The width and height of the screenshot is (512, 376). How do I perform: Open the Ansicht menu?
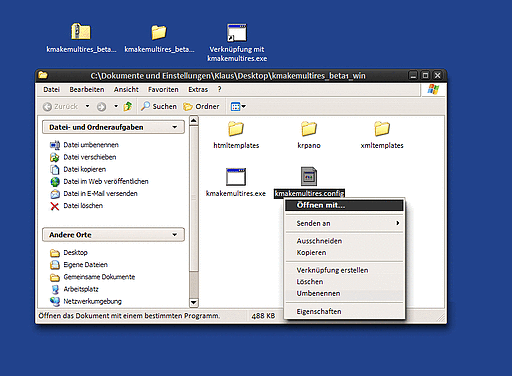tap(126, 89)
